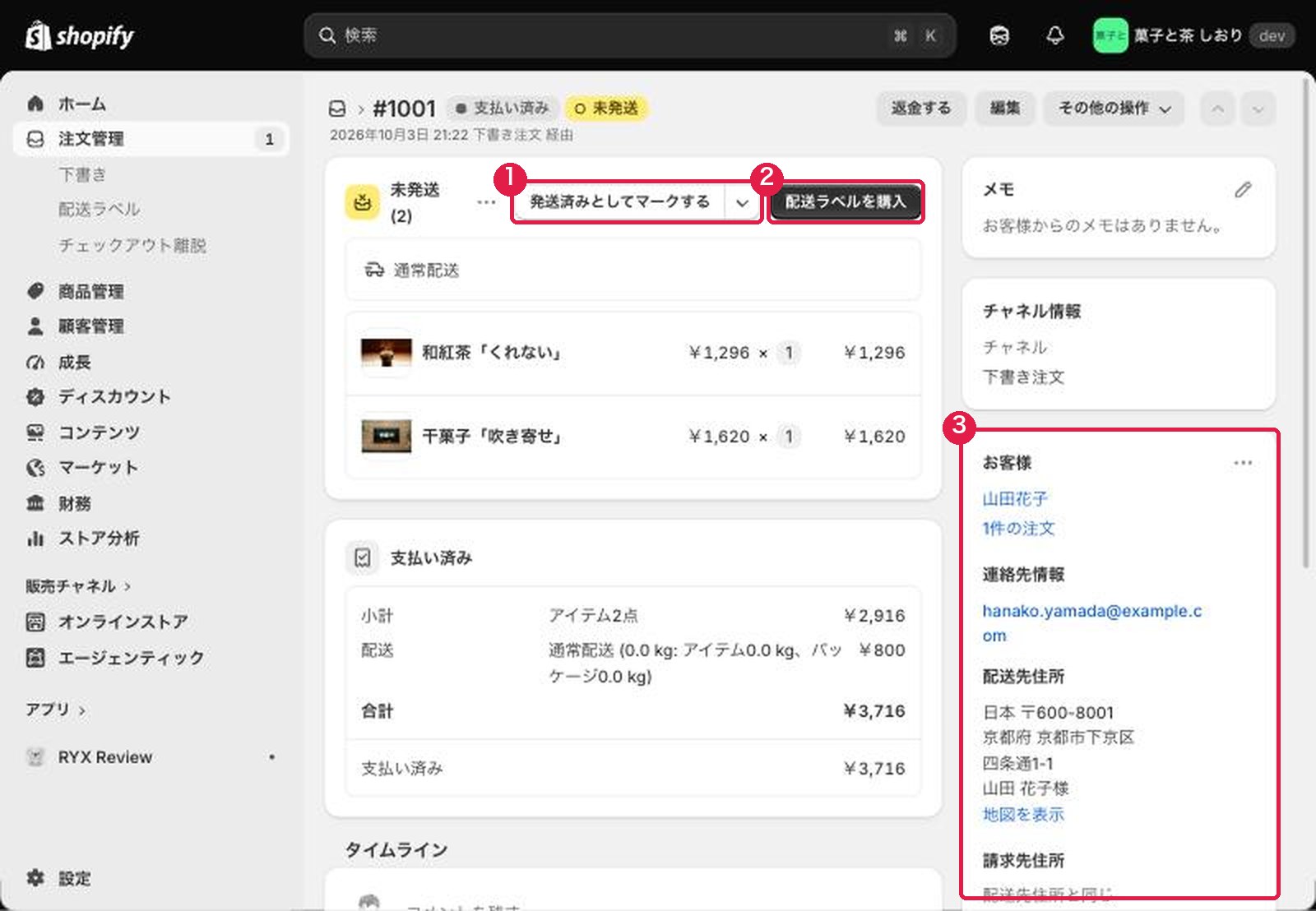Open オンラインストア sales channel

point(123,622)
